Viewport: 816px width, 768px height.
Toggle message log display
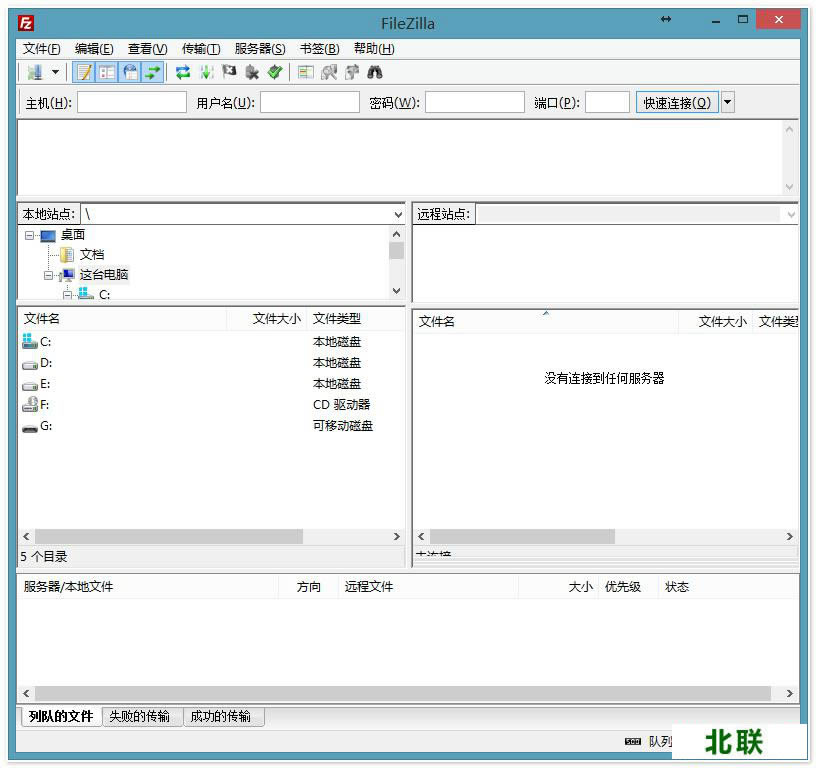click(x=84, y=72)
